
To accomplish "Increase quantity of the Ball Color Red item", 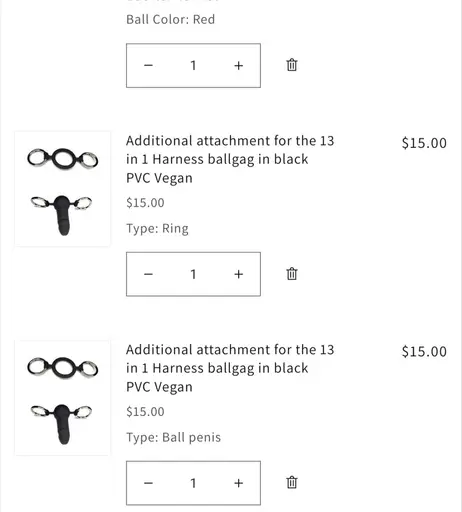I will [x=238, y=65].
